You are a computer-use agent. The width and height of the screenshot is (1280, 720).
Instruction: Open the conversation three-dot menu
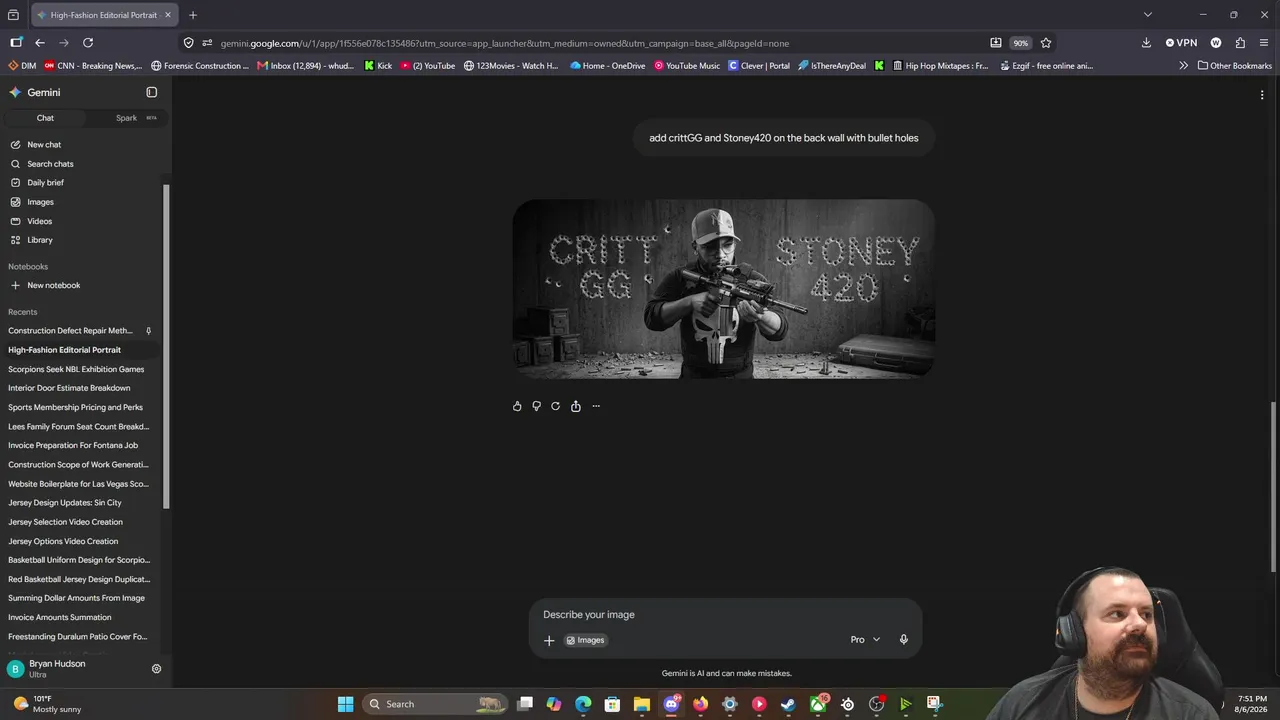1262,95
